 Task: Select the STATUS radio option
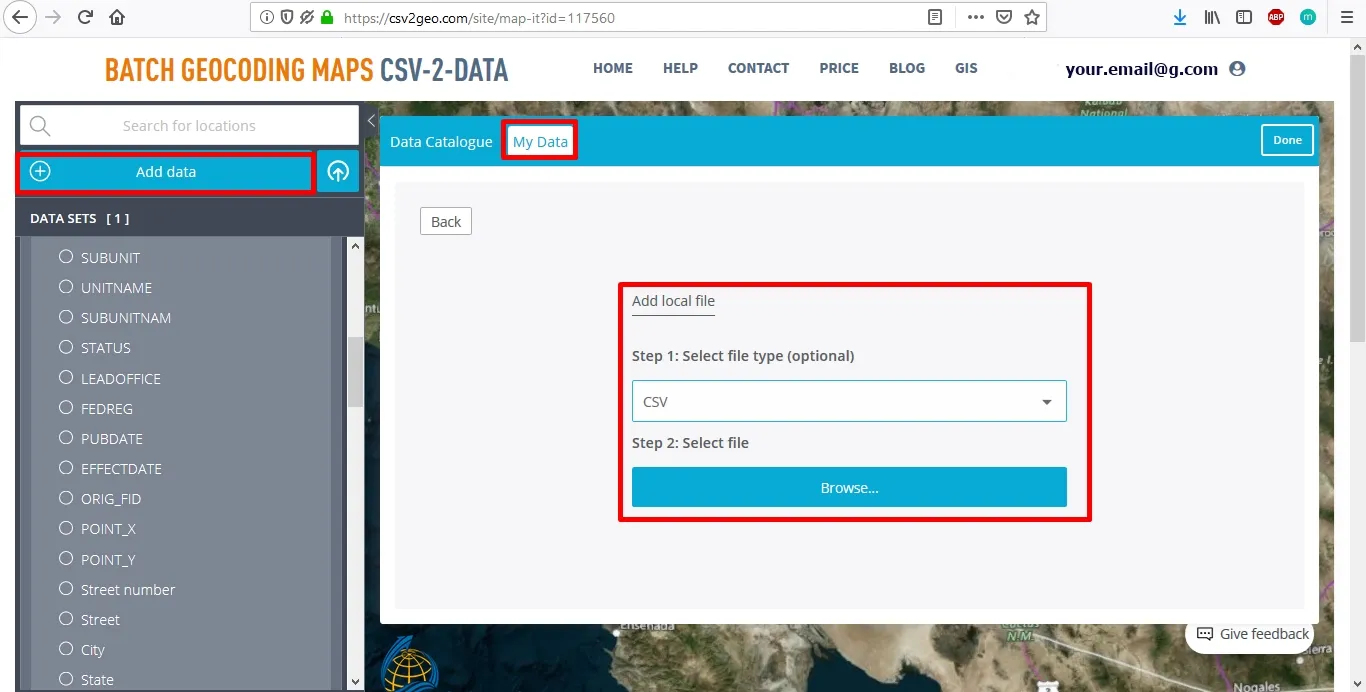(x=66, y=347)
